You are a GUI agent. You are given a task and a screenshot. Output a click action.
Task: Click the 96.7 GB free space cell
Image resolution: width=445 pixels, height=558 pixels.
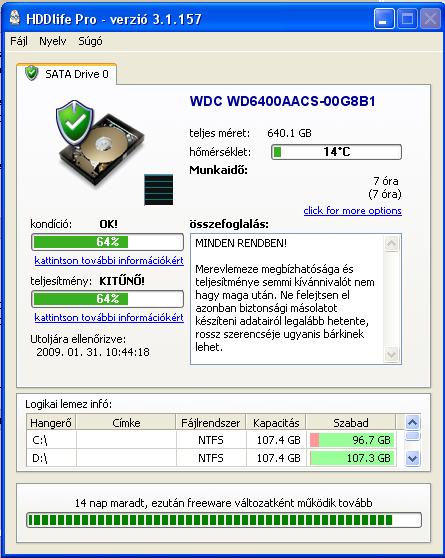tap(352, 440)
